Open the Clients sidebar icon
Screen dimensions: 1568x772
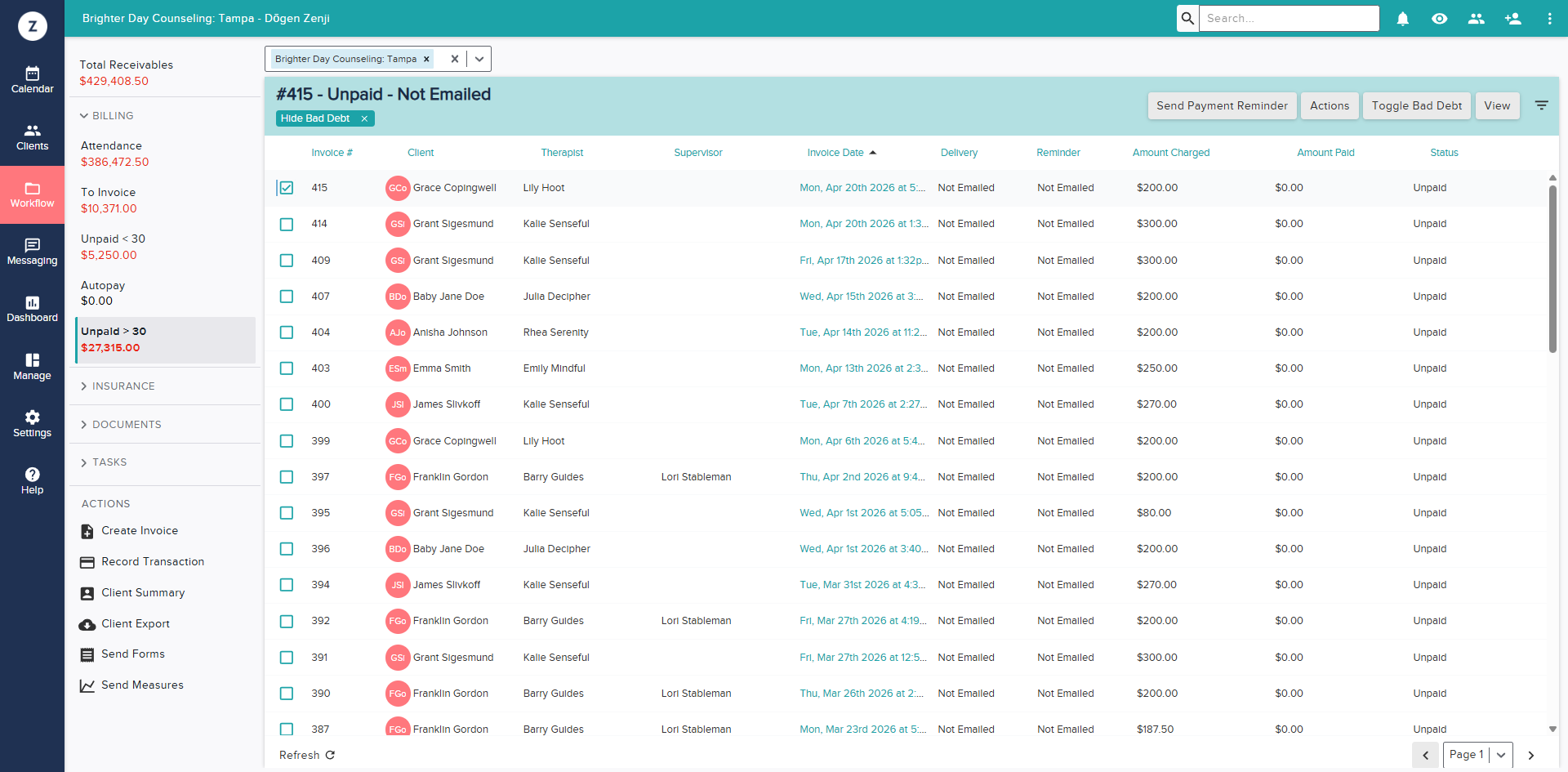point(32,137)
